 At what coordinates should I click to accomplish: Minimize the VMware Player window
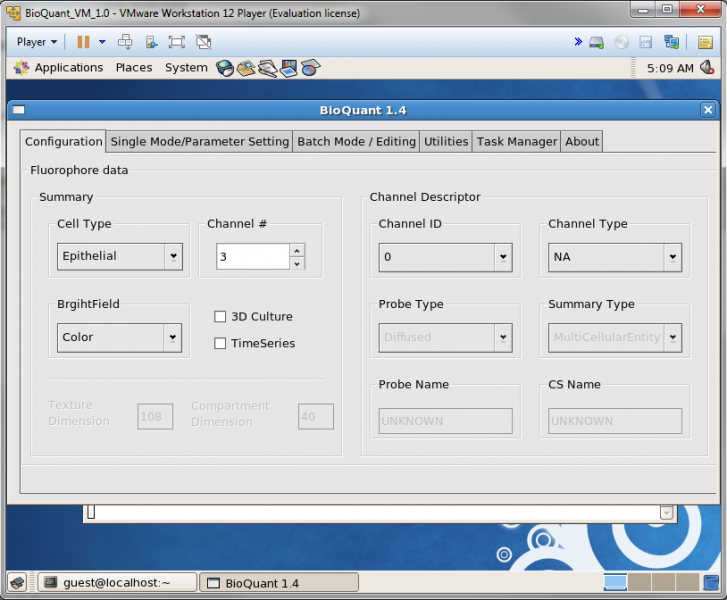[643, 9]
